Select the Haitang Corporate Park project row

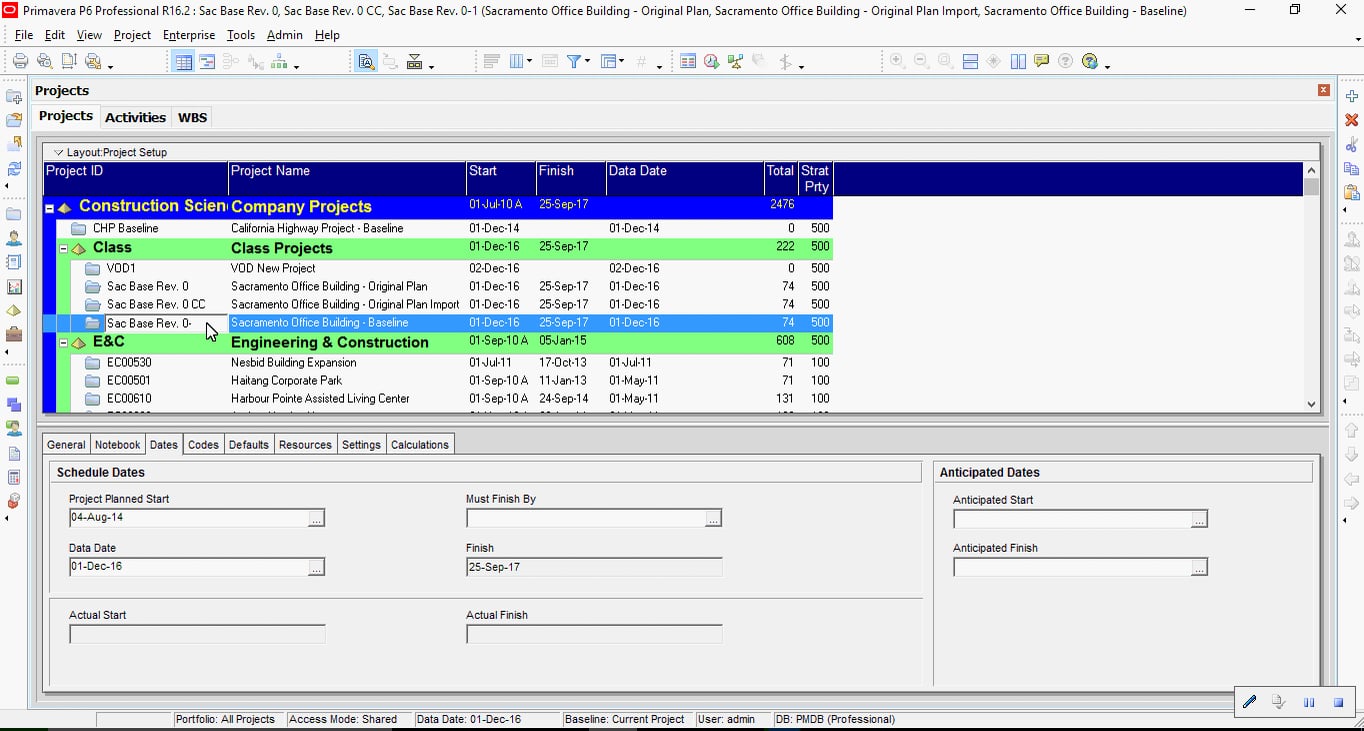click(438, 380)
